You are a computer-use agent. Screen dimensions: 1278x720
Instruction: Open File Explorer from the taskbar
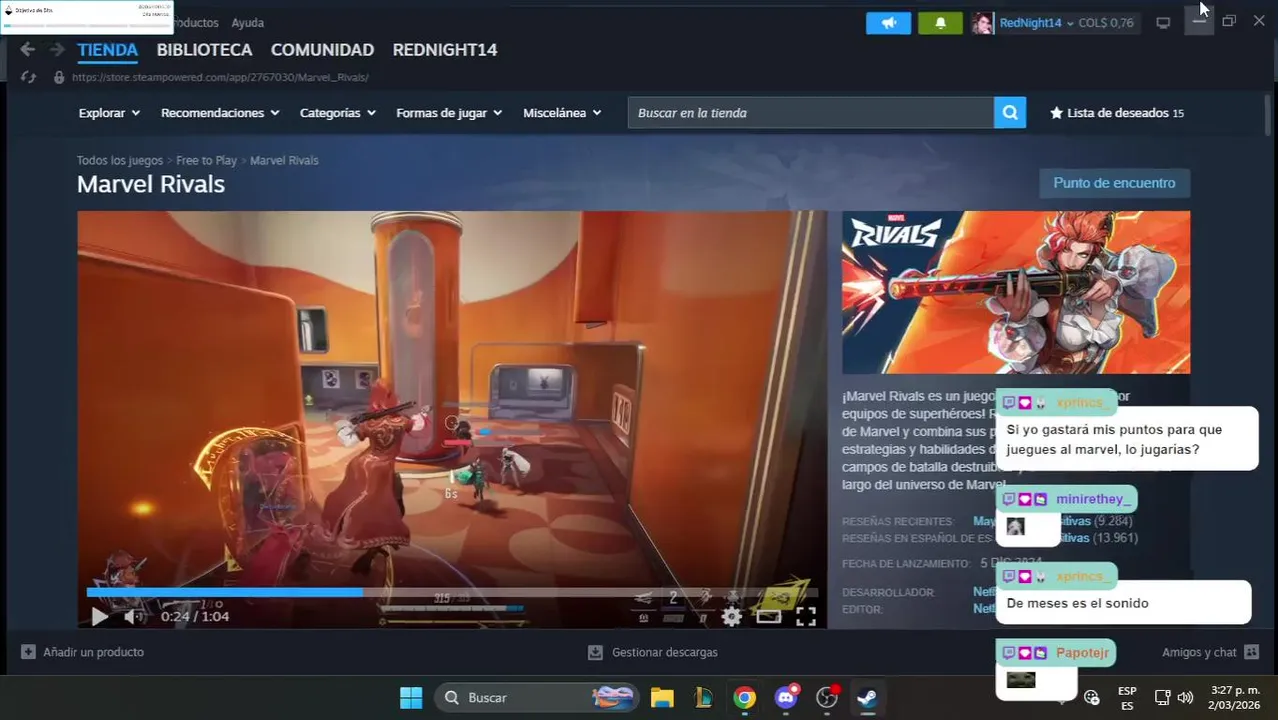pos(662,698)
